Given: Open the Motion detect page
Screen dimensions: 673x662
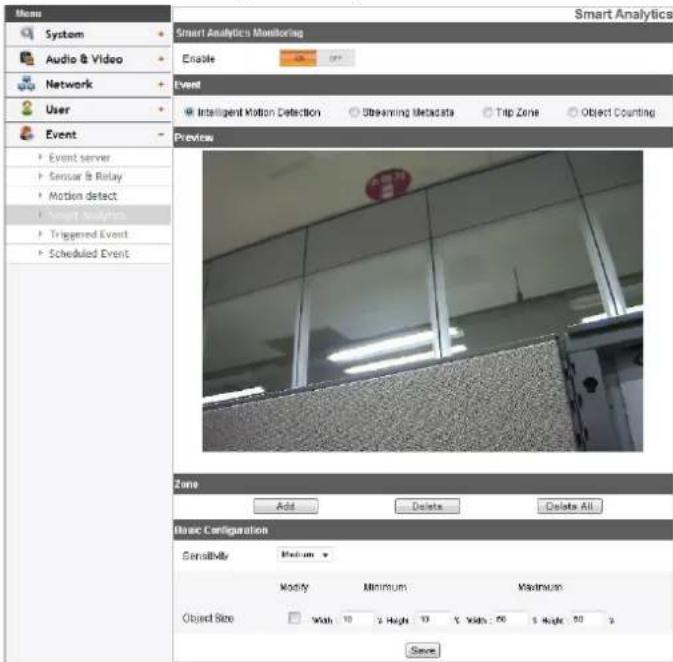Looking at the screenshot, I should click(x=82, y=196).
